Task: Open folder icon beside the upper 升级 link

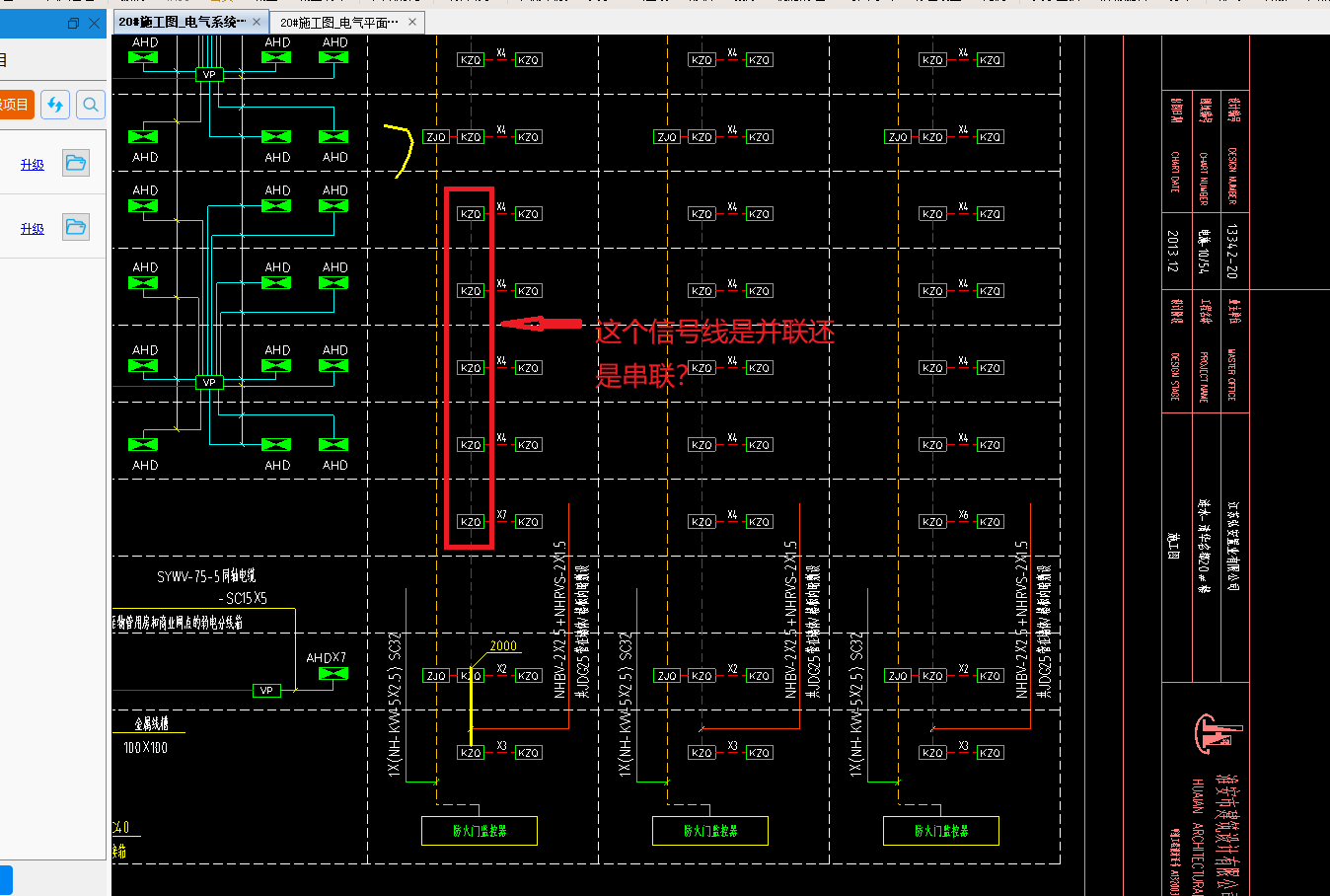Action: (x=76, y=164)
